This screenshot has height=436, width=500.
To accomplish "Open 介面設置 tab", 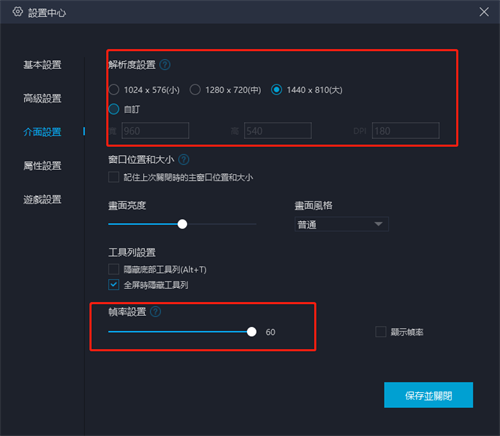I will point(42,132).
